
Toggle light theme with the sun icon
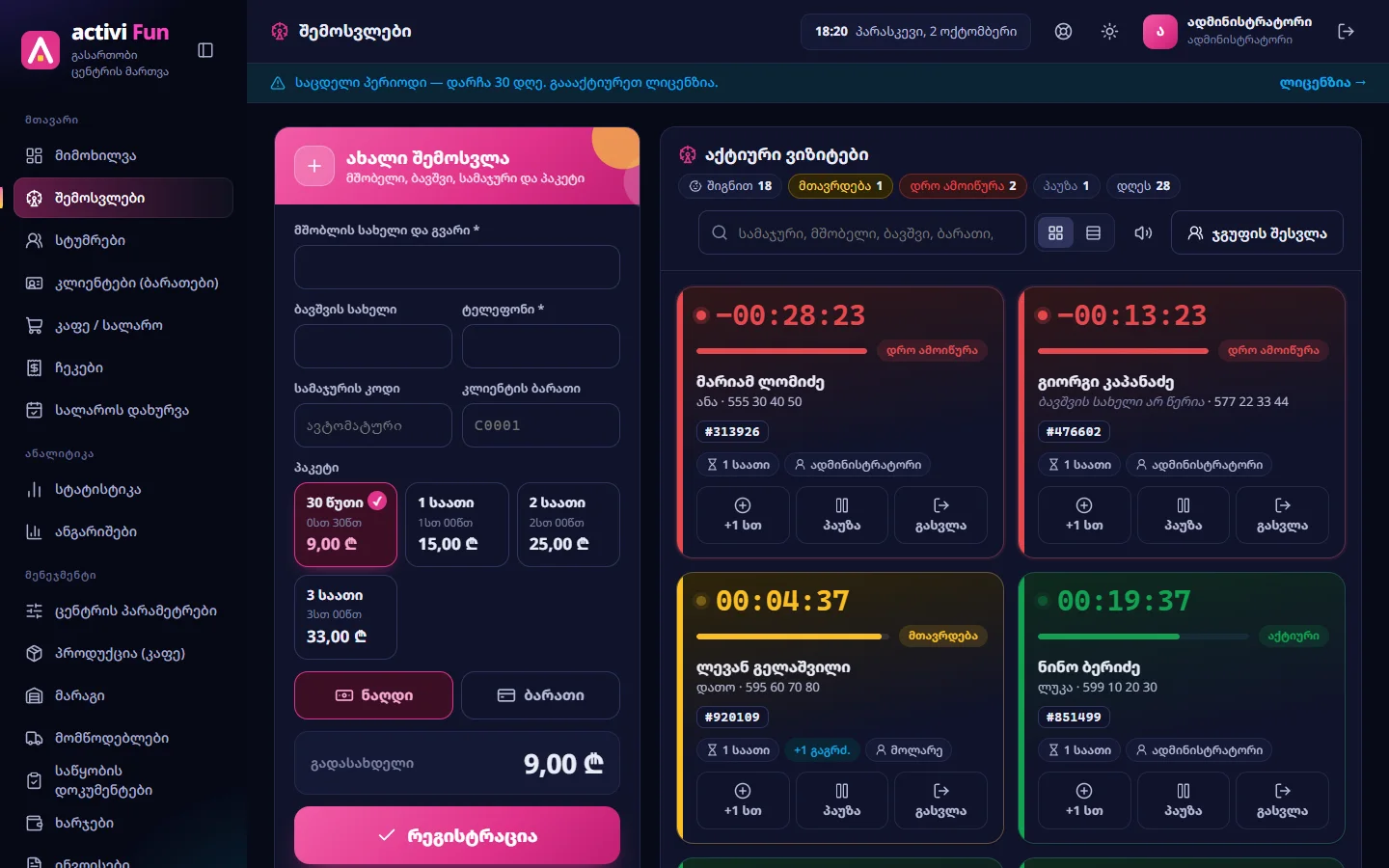1109,32
